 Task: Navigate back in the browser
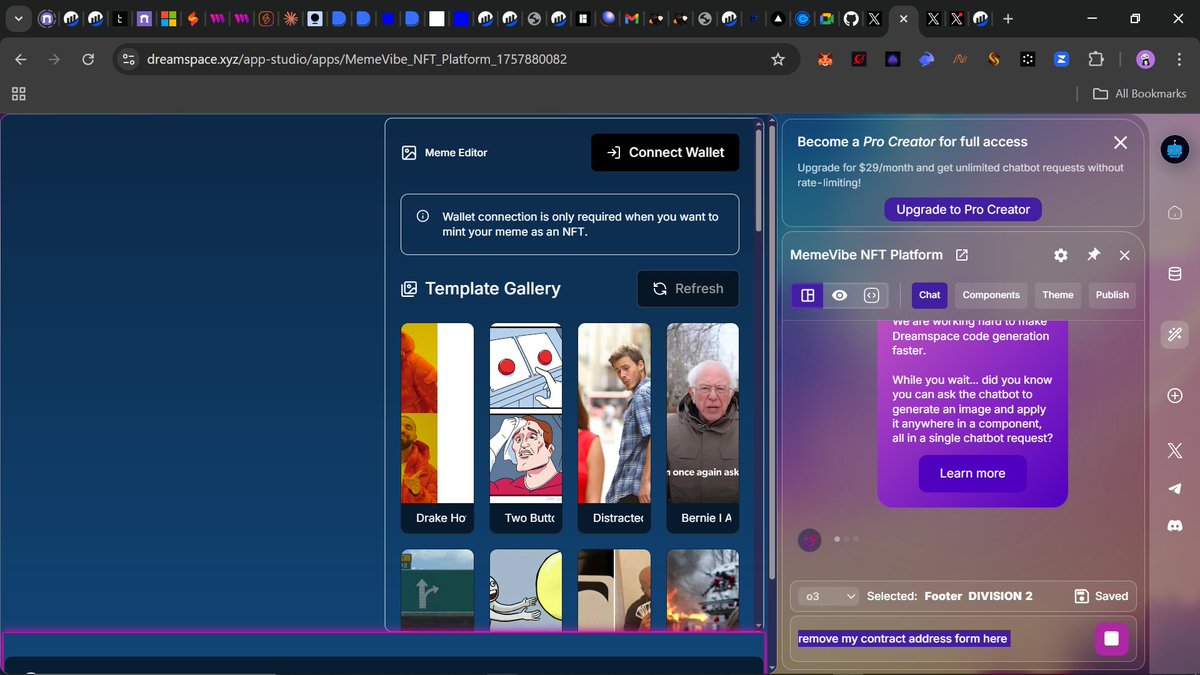coord(21,59)
